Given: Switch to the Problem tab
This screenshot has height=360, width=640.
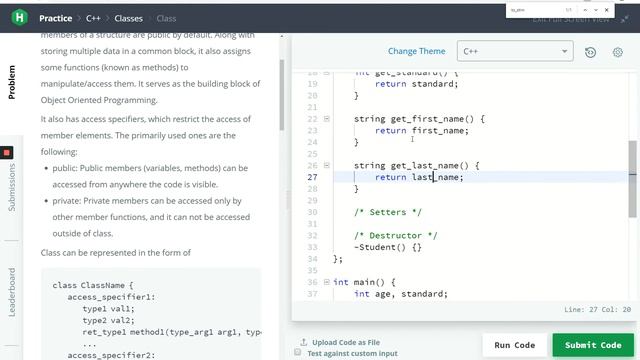Looking at the screenshot, I should point(12,82).
